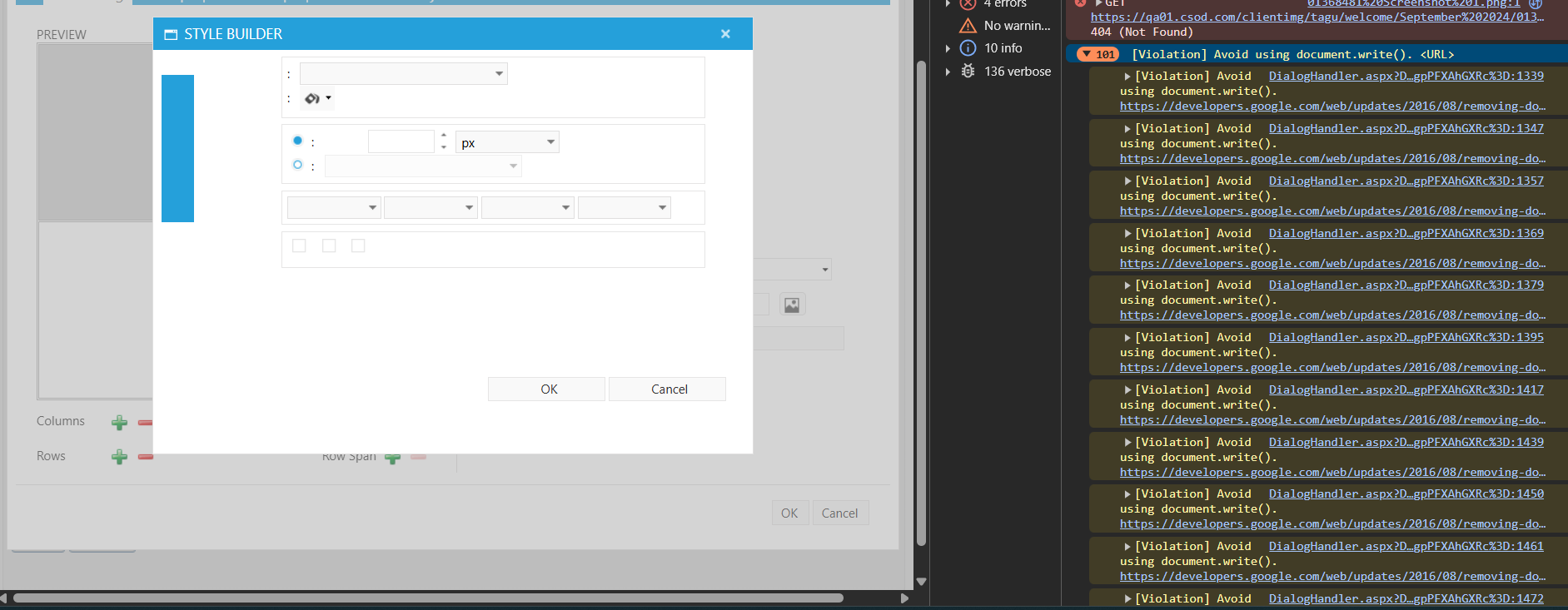Viewport: 1568px width, 610px height.
Task: Add a column with green plus icon
Action: click(x=119, y=423)
